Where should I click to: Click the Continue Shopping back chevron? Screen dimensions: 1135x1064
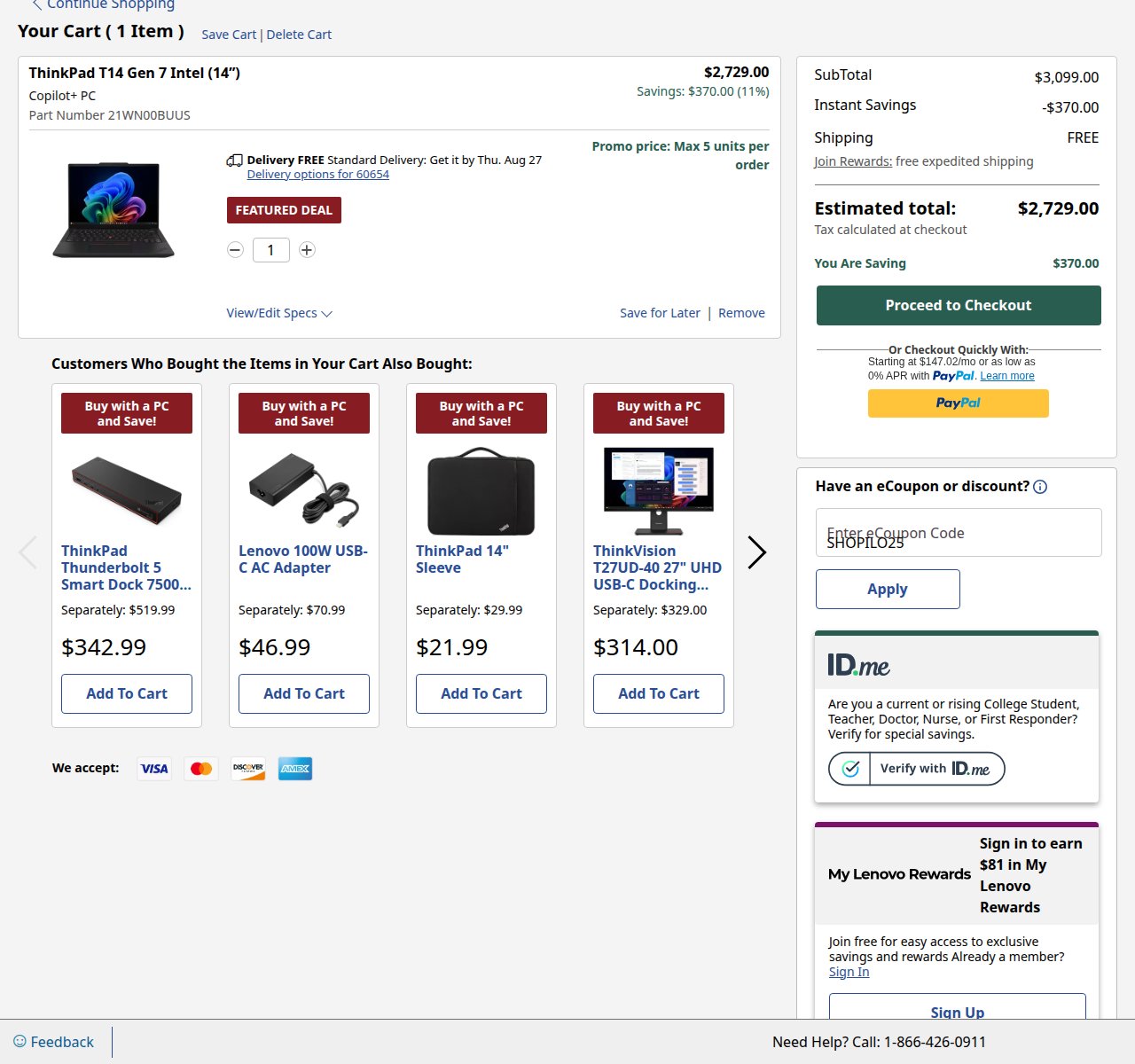point(37,4)
